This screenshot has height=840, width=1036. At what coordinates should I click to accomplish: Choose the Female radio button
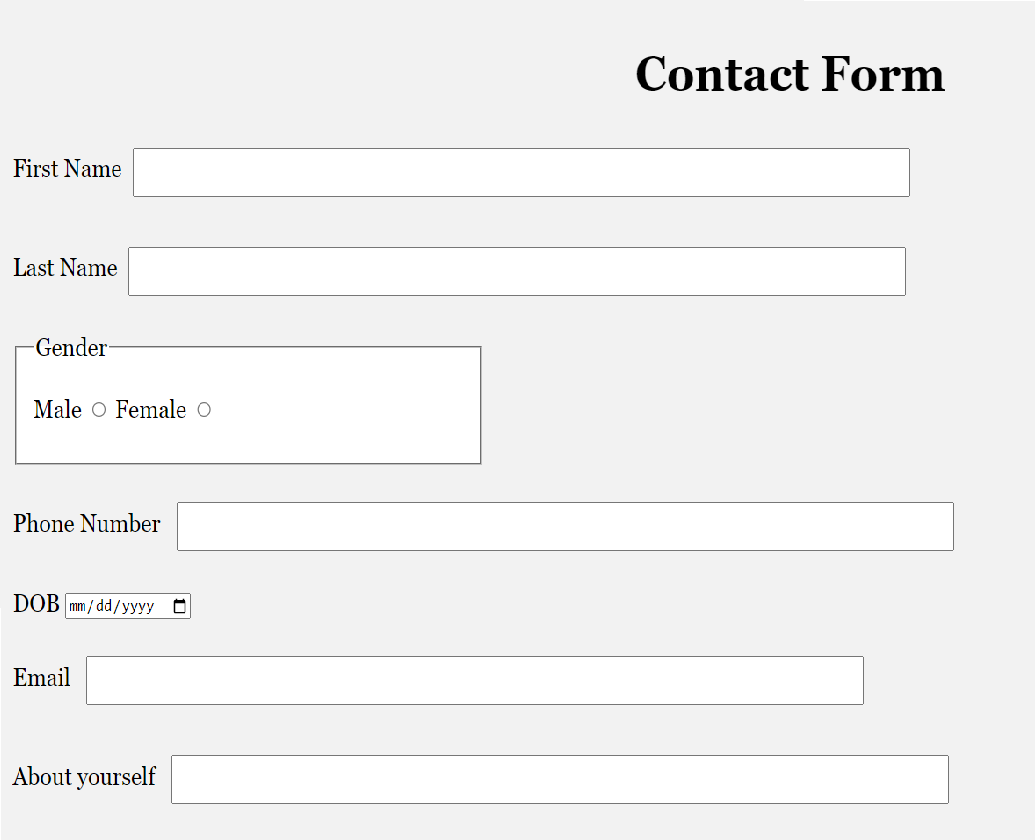click(x=204, y=410)
